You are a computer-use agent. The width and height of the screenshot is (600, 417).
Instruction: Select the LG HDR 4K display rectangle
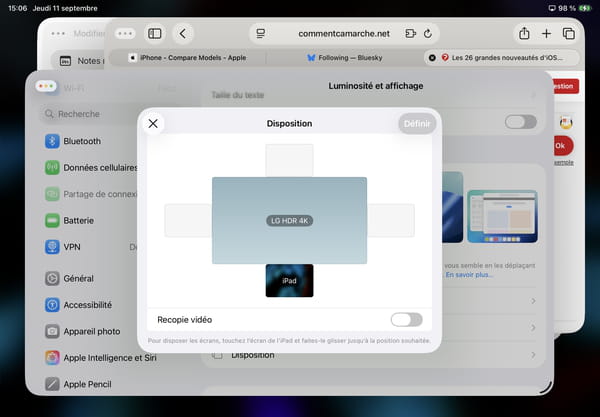pyautogui.click(x=289, y=220)
